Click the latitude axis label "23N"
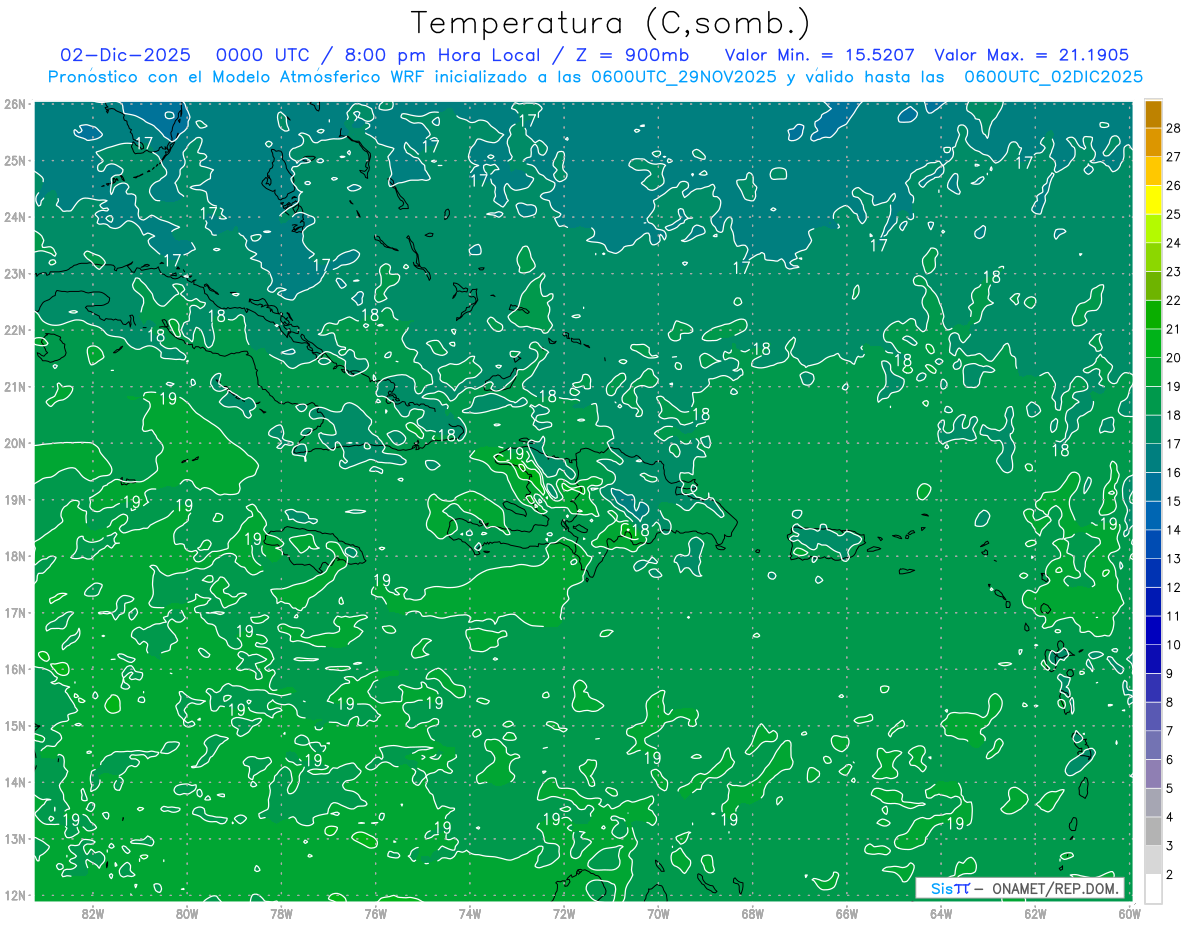The image size is (1200, 927). [15, 273]
